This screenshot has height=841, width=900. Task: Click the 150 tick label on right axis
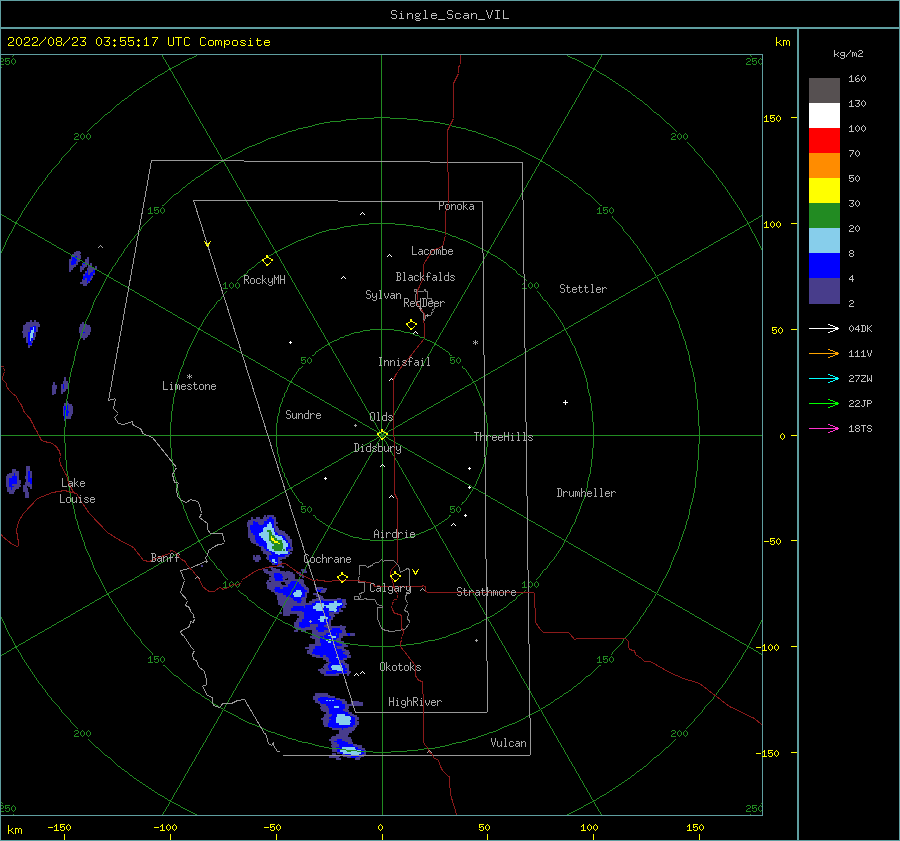coord(773,118)
